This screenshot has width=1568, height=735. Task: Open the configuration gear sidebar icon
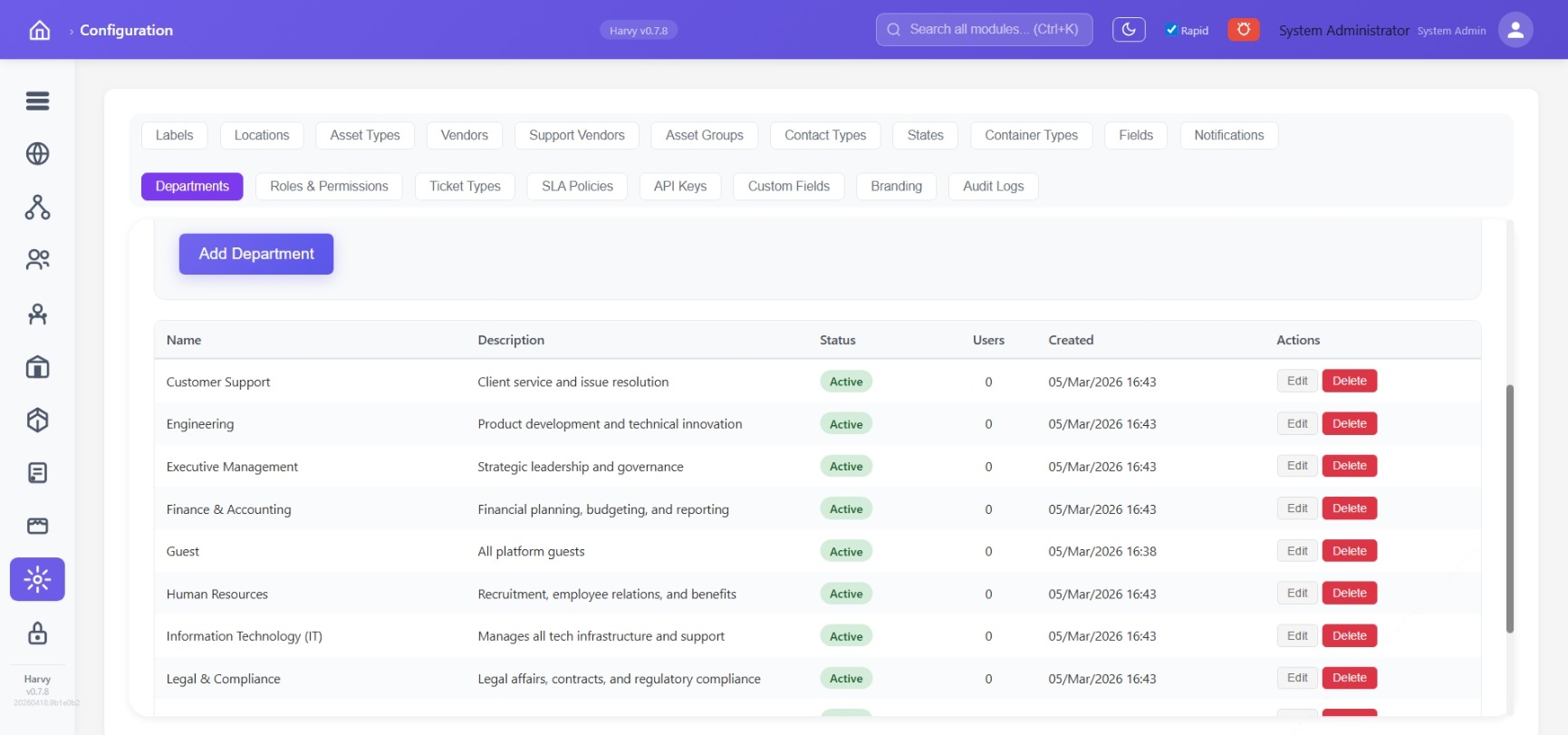point(37,579)
